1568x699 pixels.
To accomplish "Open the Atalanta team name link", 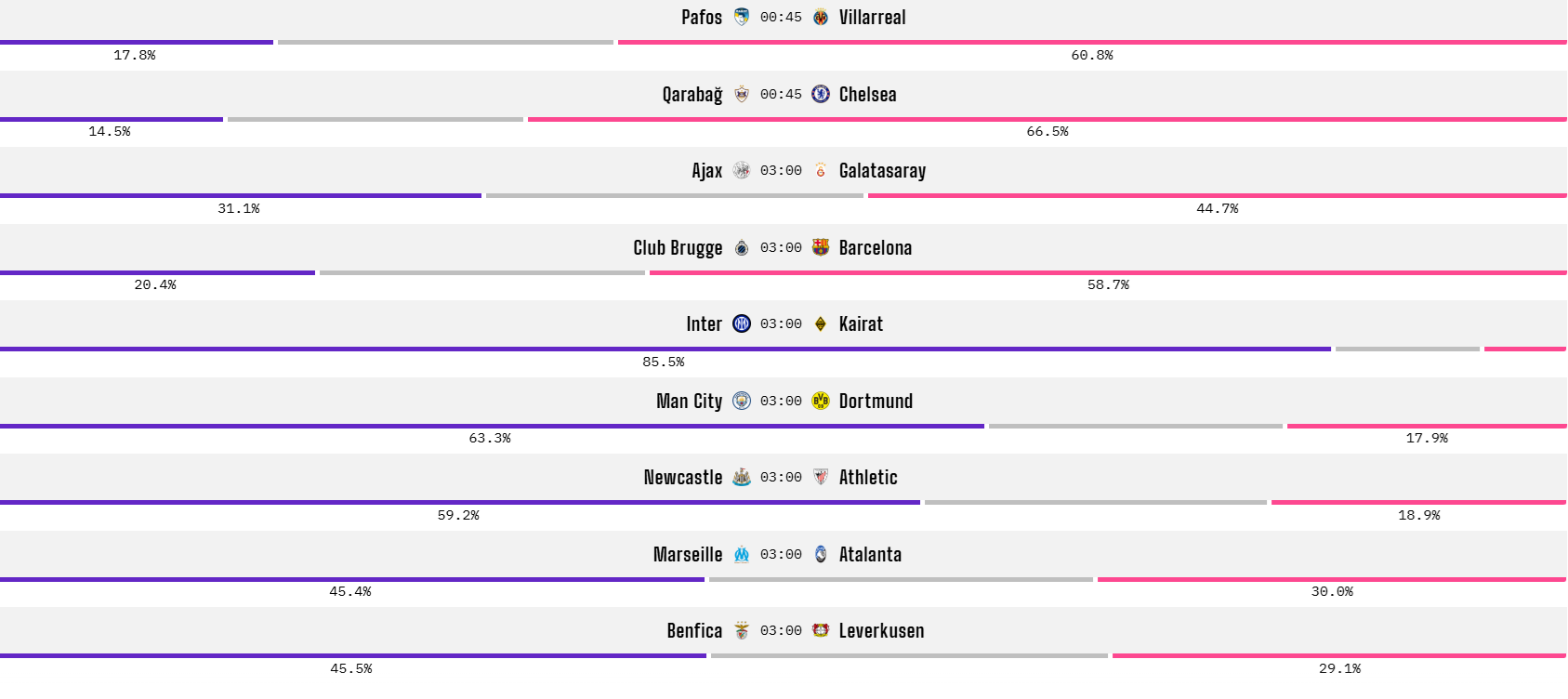I will (870, 554).
